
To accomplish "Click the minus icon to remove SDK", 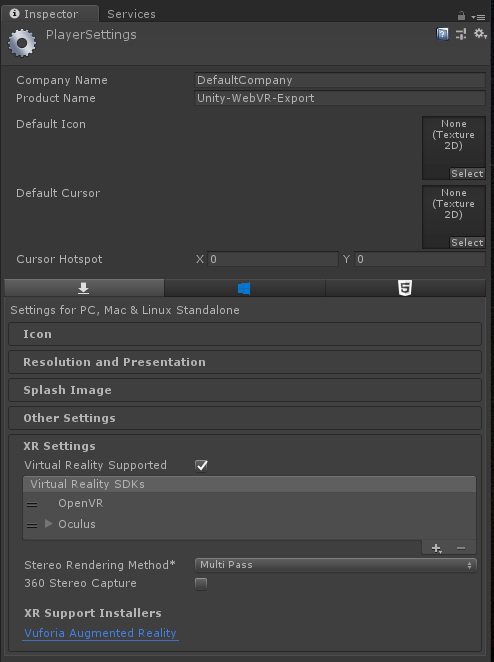I will pyautogui.click(x=461, y=548).
